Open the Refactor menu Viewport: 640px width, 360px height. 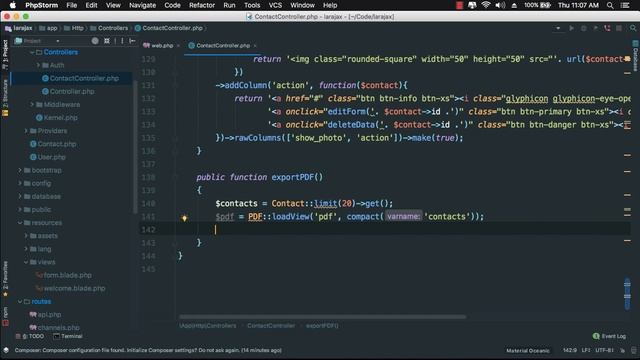[x=202, y=5]
